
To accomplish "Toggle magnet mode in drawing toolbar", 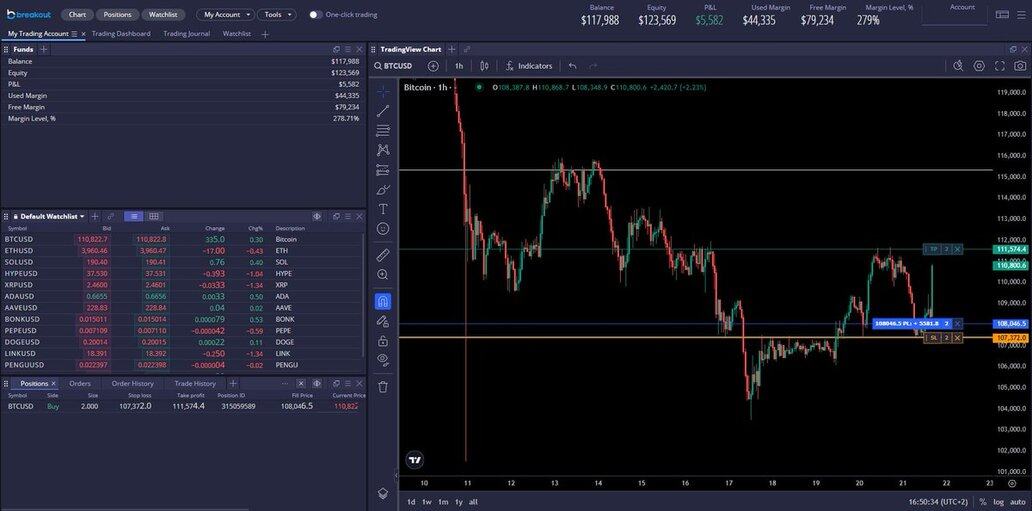I will tap(383, 301).
